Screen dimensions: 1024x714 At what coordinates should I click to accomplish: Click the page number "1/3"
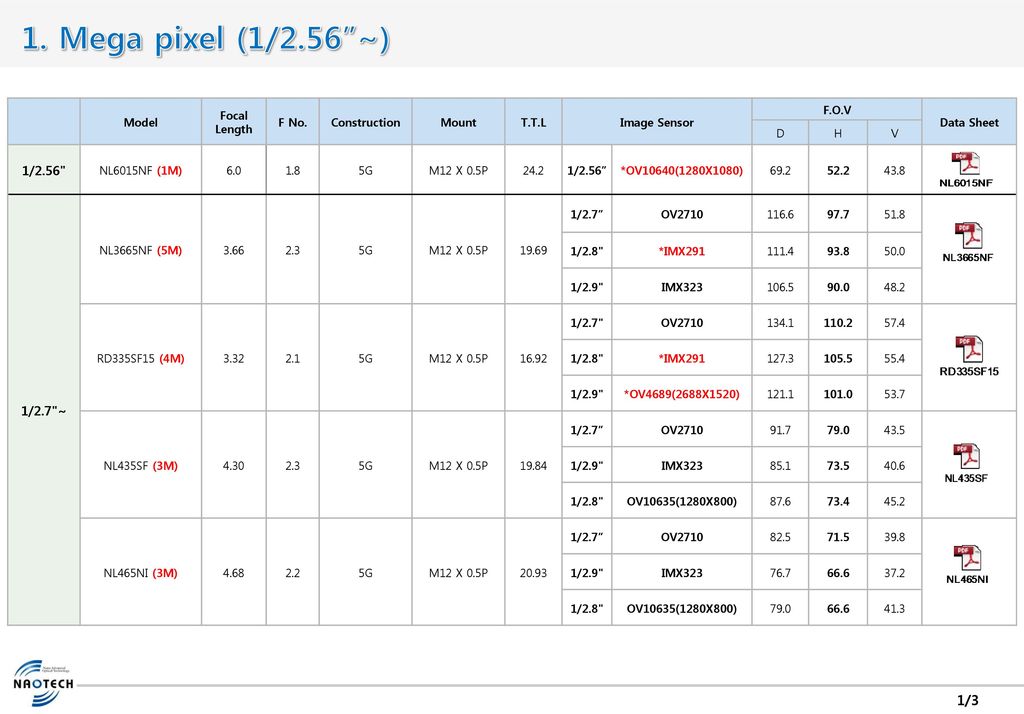pos(968,700)
